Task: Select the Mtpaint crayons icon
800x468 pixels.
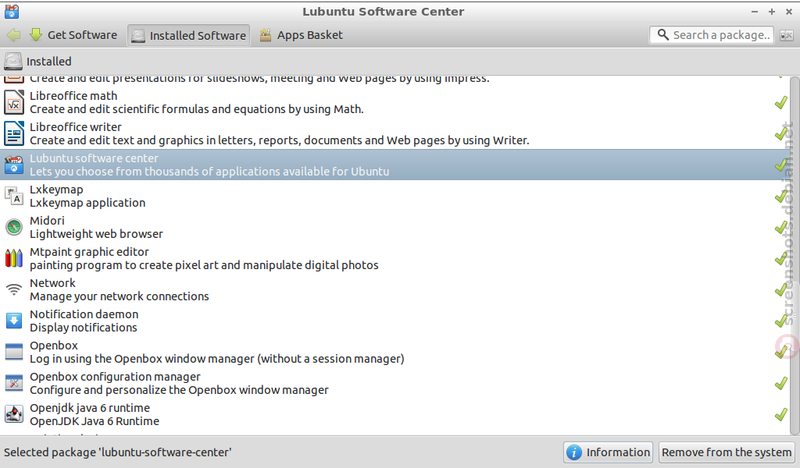Action: coord(14,258)
